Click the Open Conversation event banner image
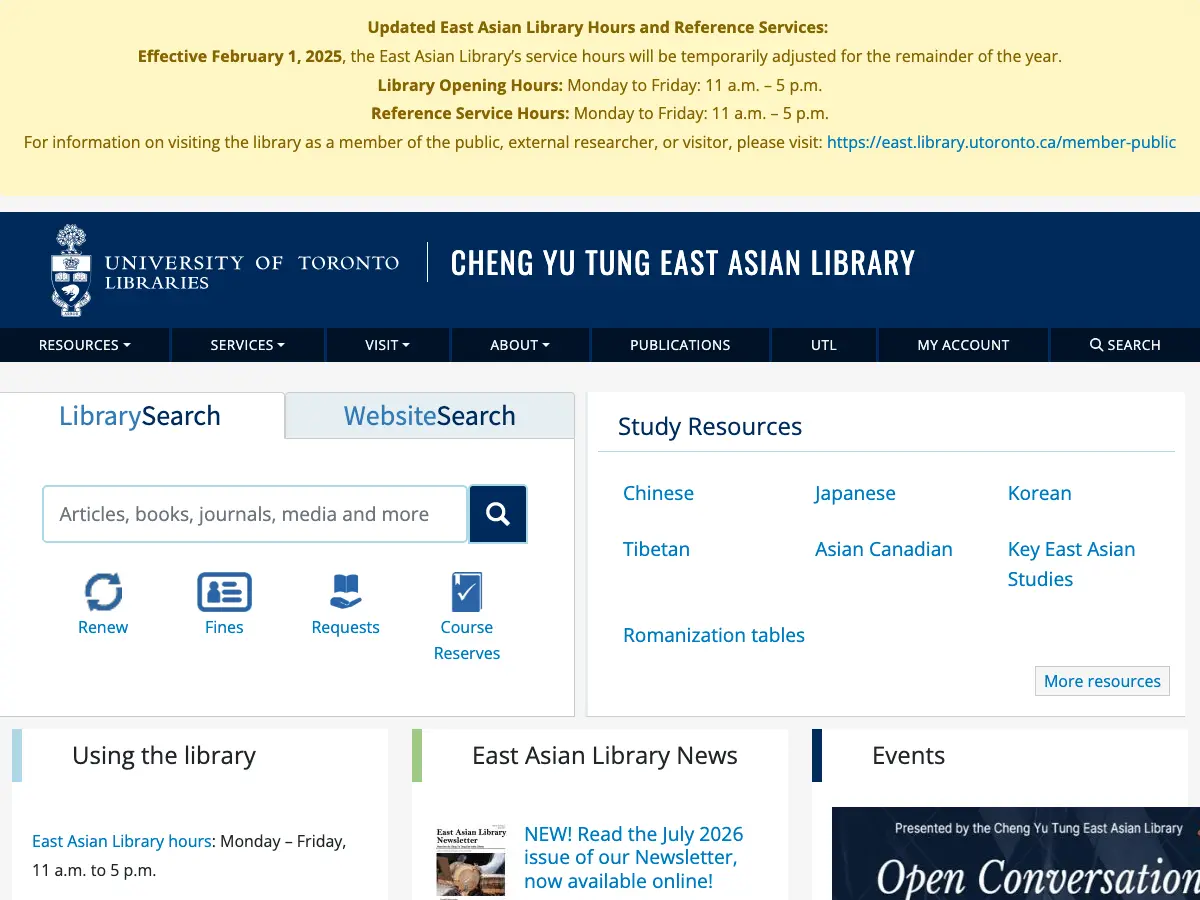This screenshot has height=900, width=1200. tap(1016, 853)
